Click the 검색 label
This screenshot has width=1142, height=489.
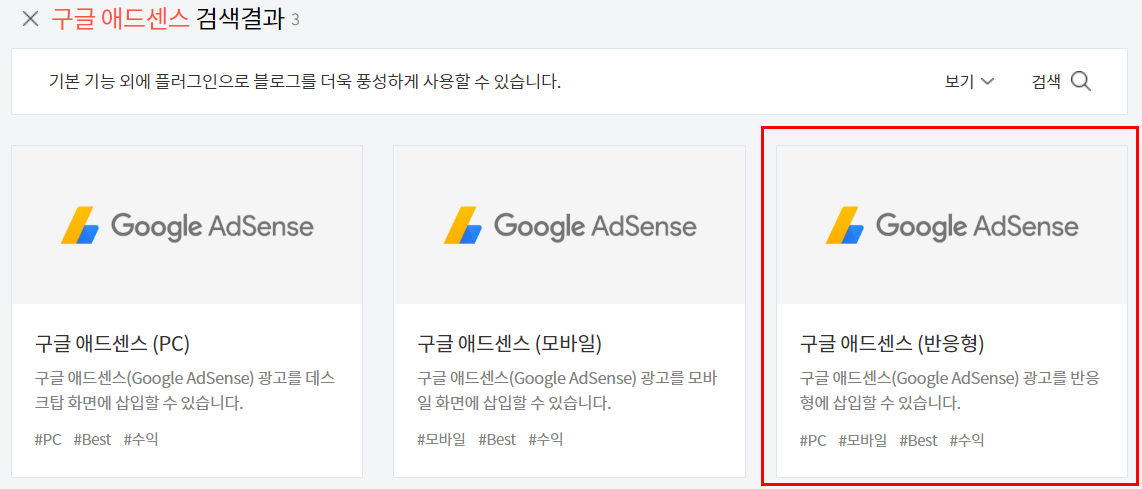point(1047,82)
